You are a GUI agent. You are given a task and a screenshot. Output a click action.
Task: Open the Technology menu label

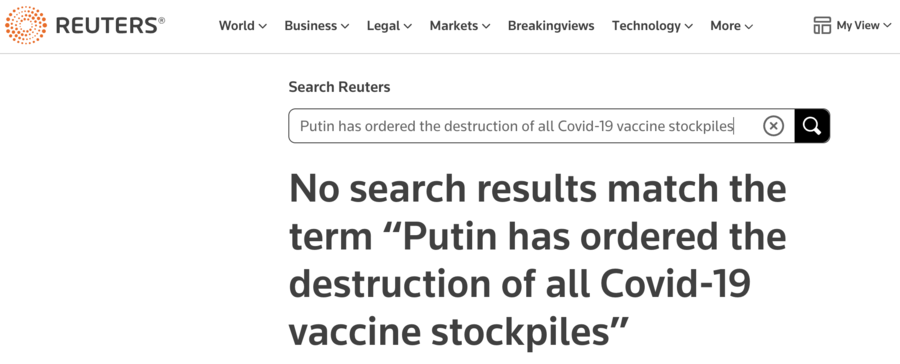[x=646, y=26]
